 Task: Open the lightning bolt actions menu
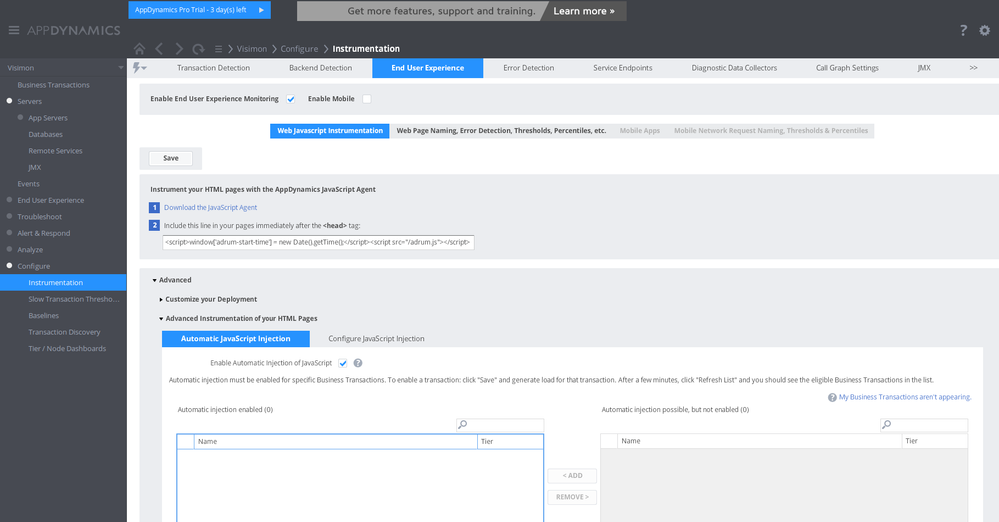coord(139,68)
